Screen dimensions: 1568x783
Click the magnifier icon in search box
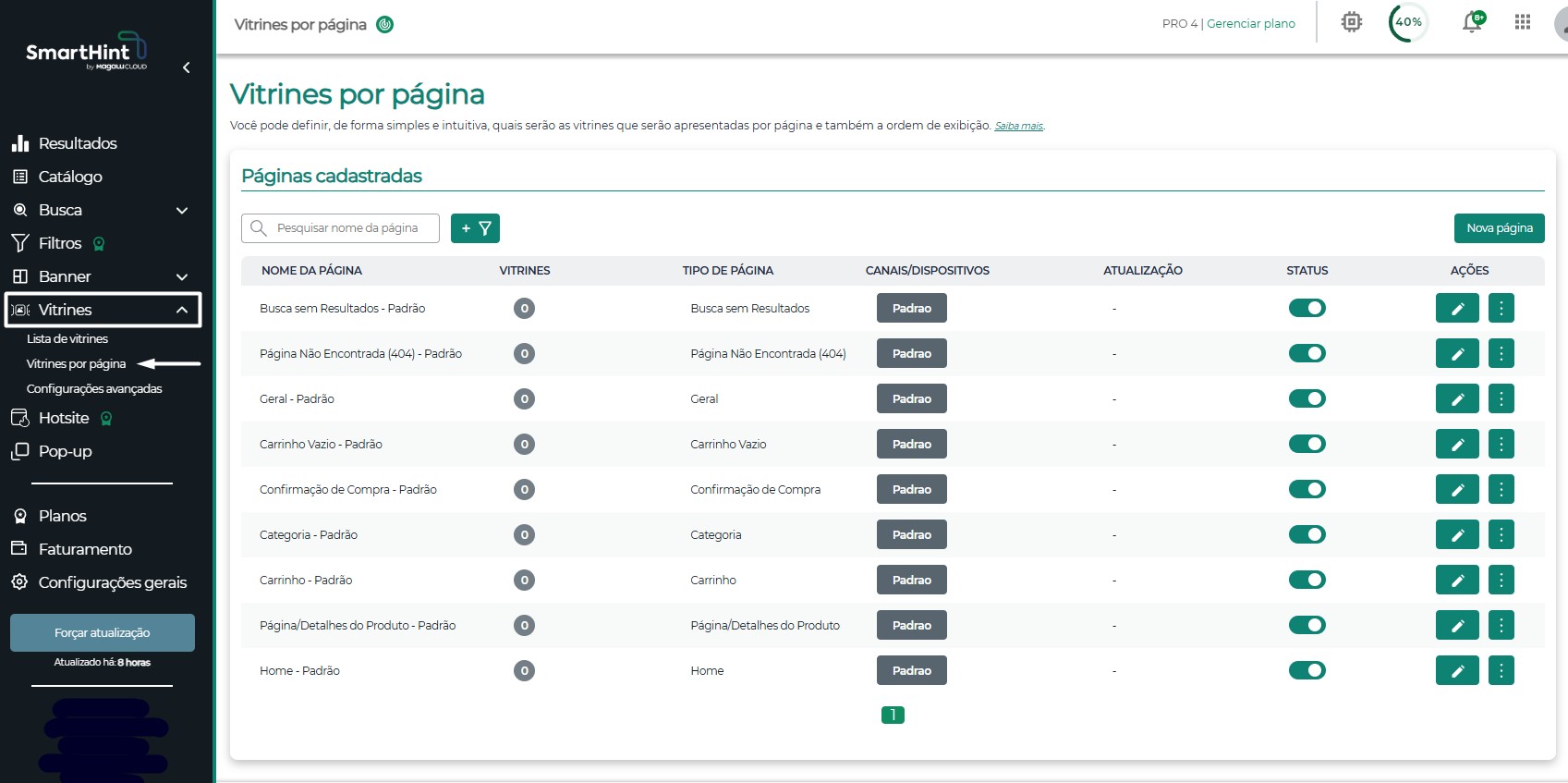point(259,228)
